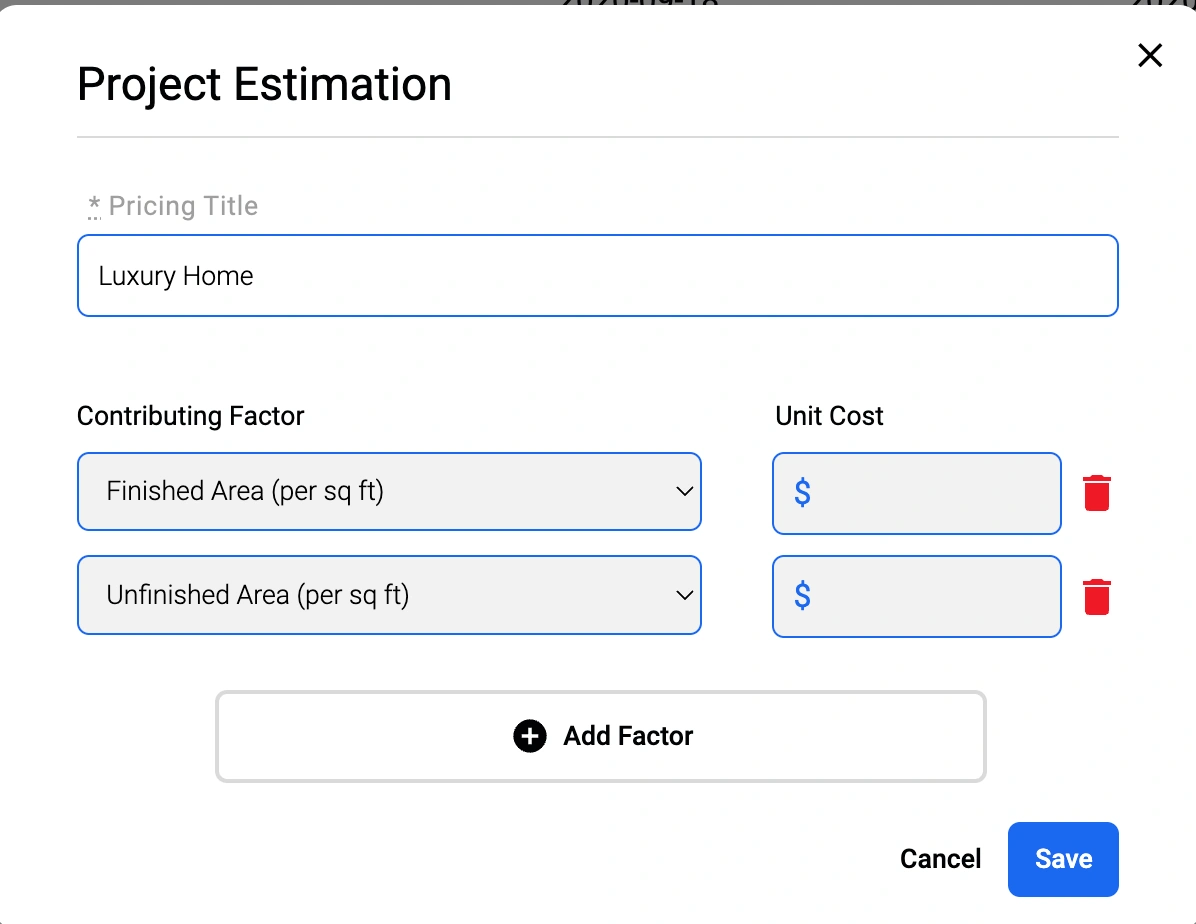The width and height of the screenshot is (1196, 924).
Task: Cancel the pricing changes
Action: coord(940,859)
